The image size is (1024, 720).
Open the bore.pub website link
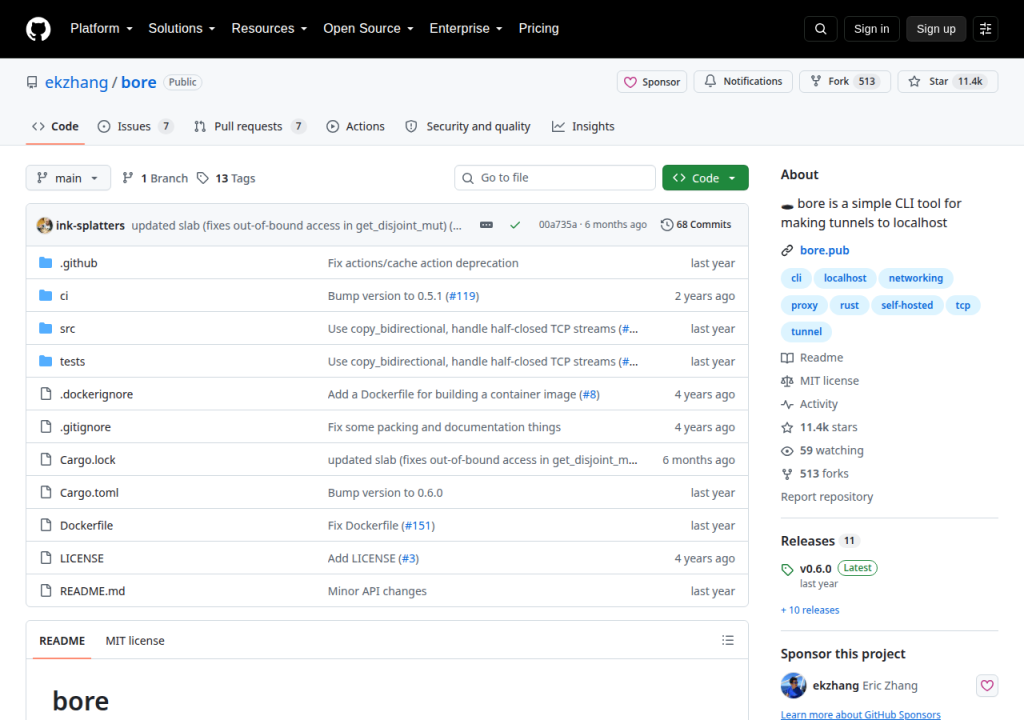[x=825, y=250]
